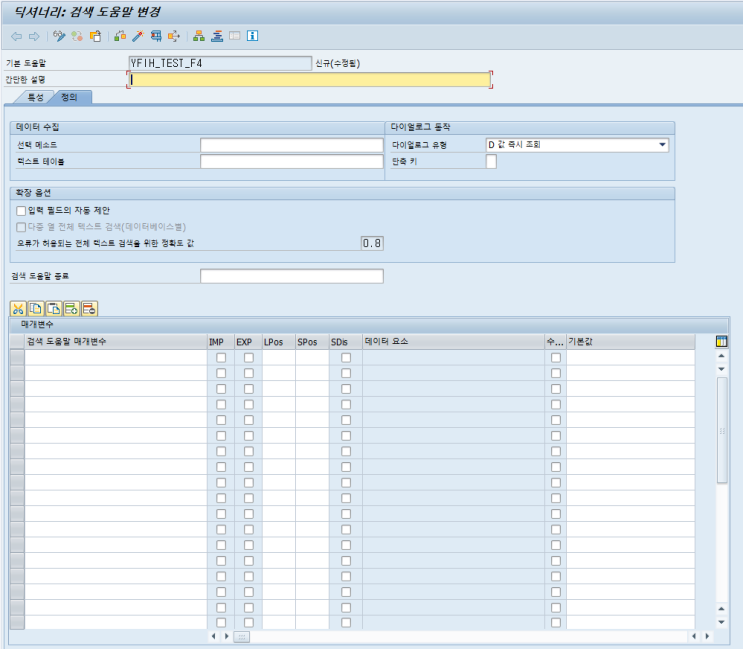Click the Insert Row icon with plus
743x649 pixels.
pos(72,309)
